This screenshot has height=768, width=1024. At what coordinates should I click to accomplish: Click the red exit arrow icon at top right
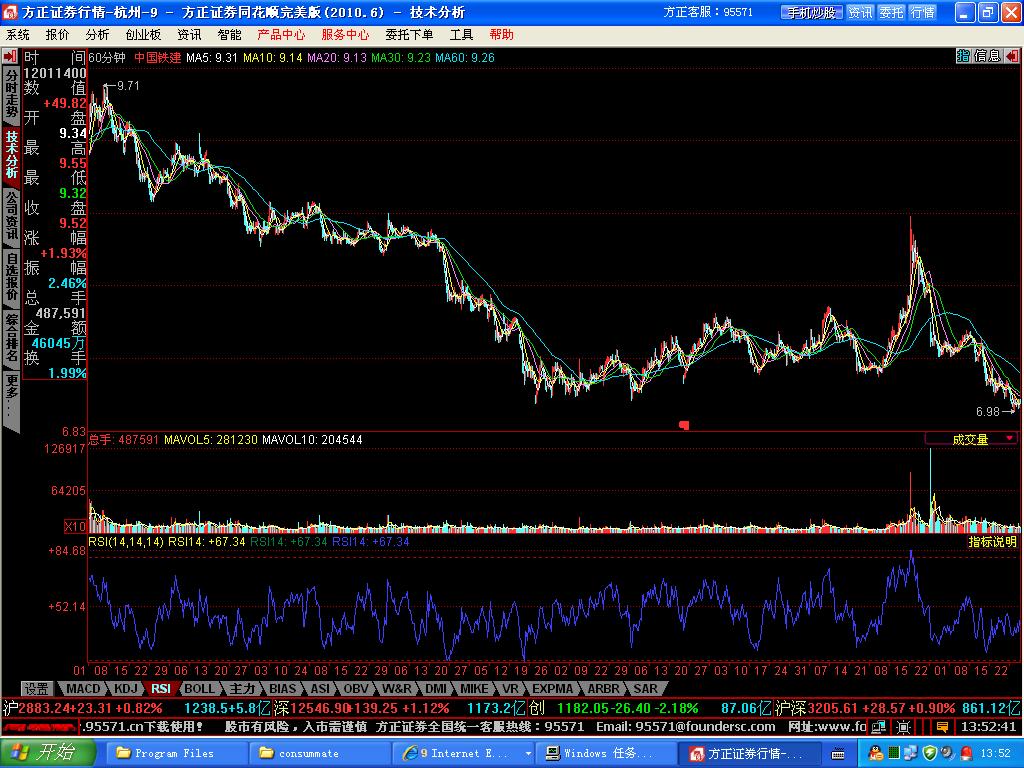tap(1011, 56)
